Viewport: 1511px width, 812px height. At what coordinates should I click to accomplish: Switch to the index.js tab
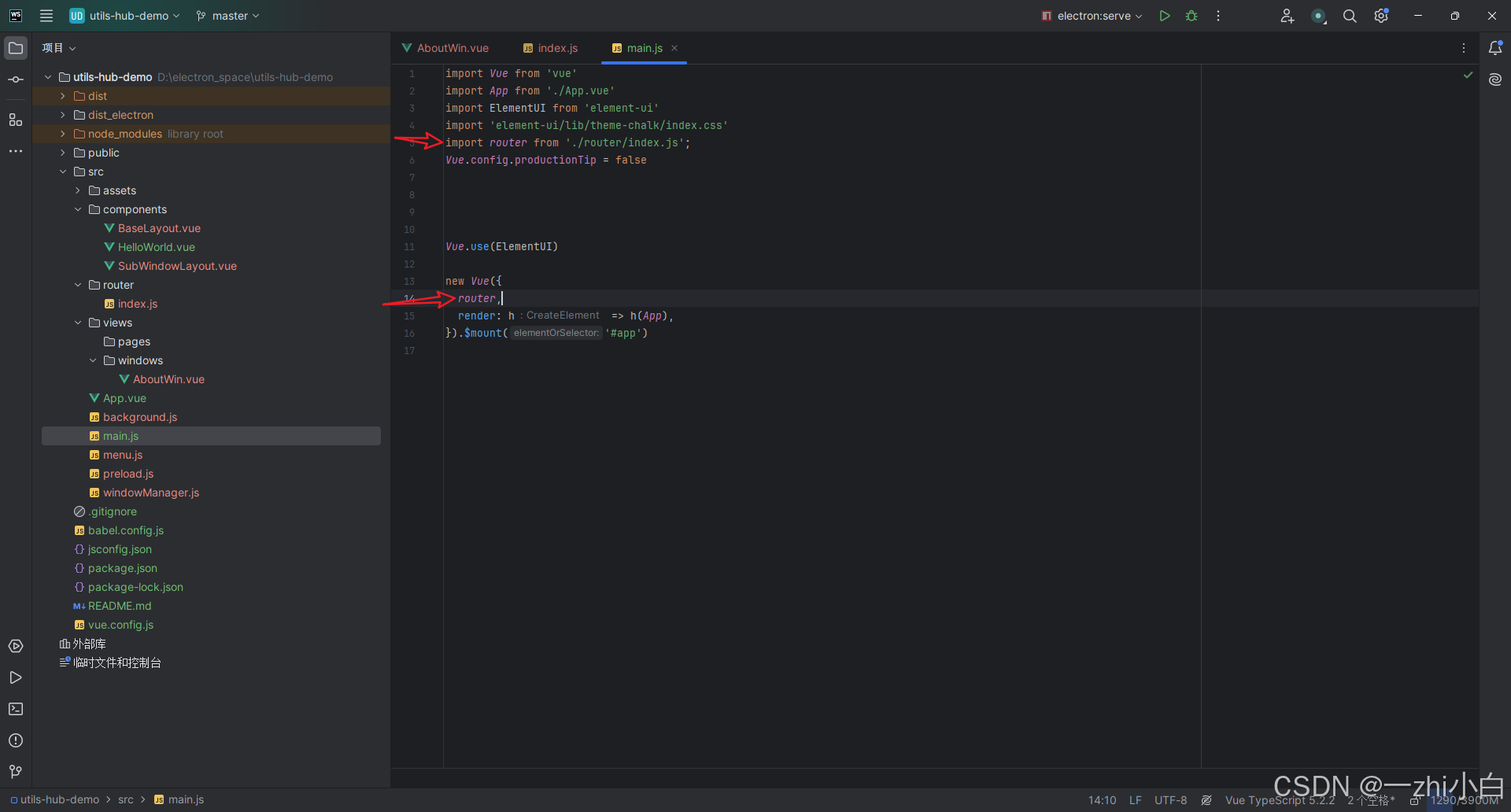551,48
